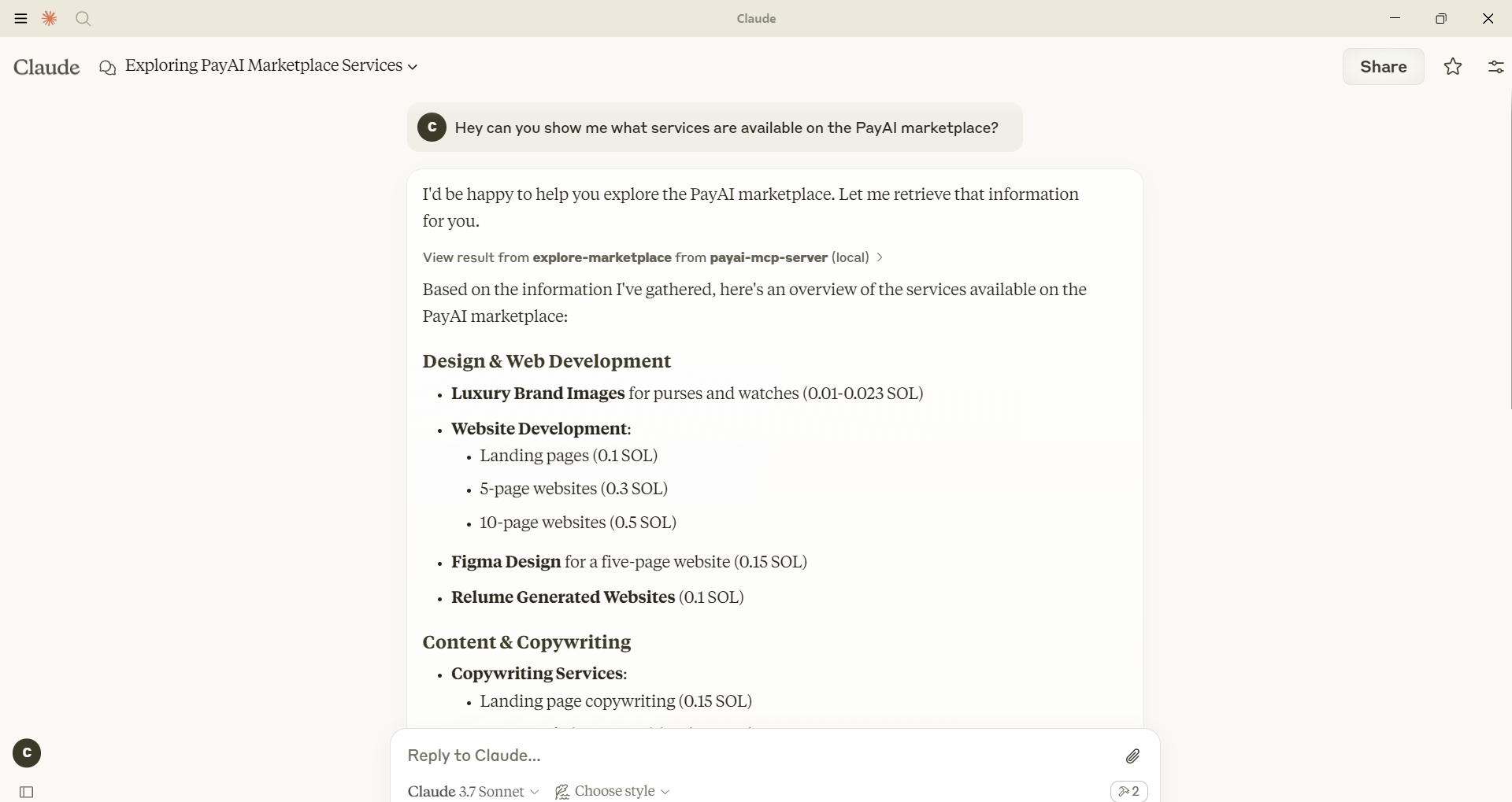Click the chat bubble icon beside title

pyautogui.click(x=108, y=68)
